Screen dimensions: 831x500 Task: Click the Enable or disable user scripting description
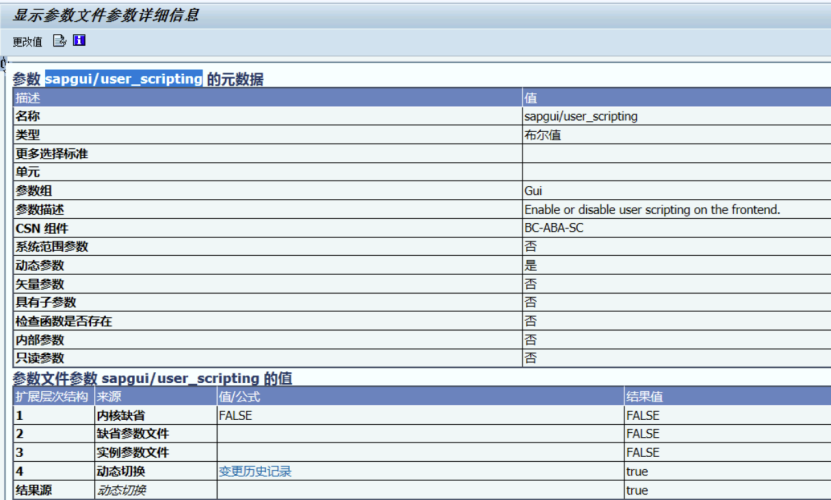pyautogui.click(x=652, y=209)
